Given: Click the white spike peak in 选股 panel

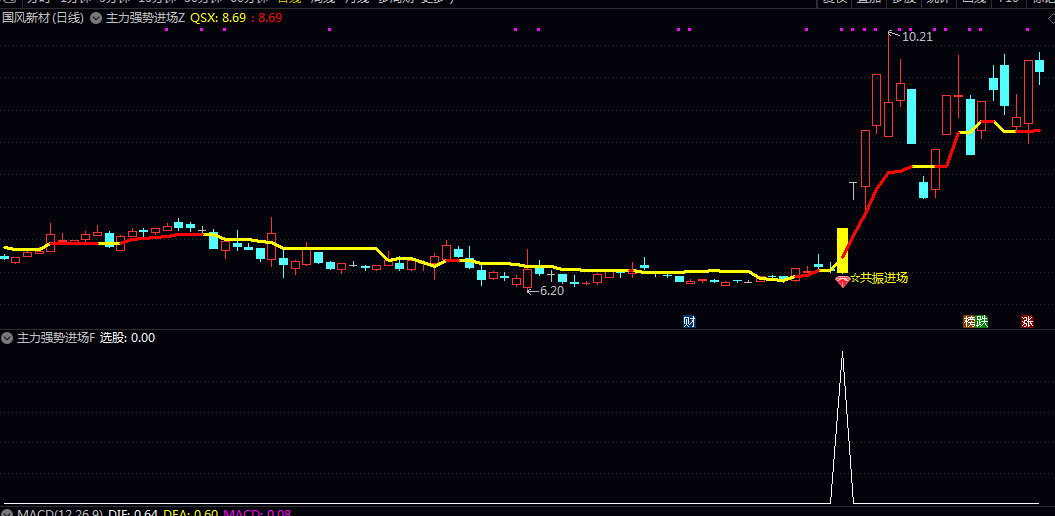Looking at the screenshot, I should [x=842, y=354].
